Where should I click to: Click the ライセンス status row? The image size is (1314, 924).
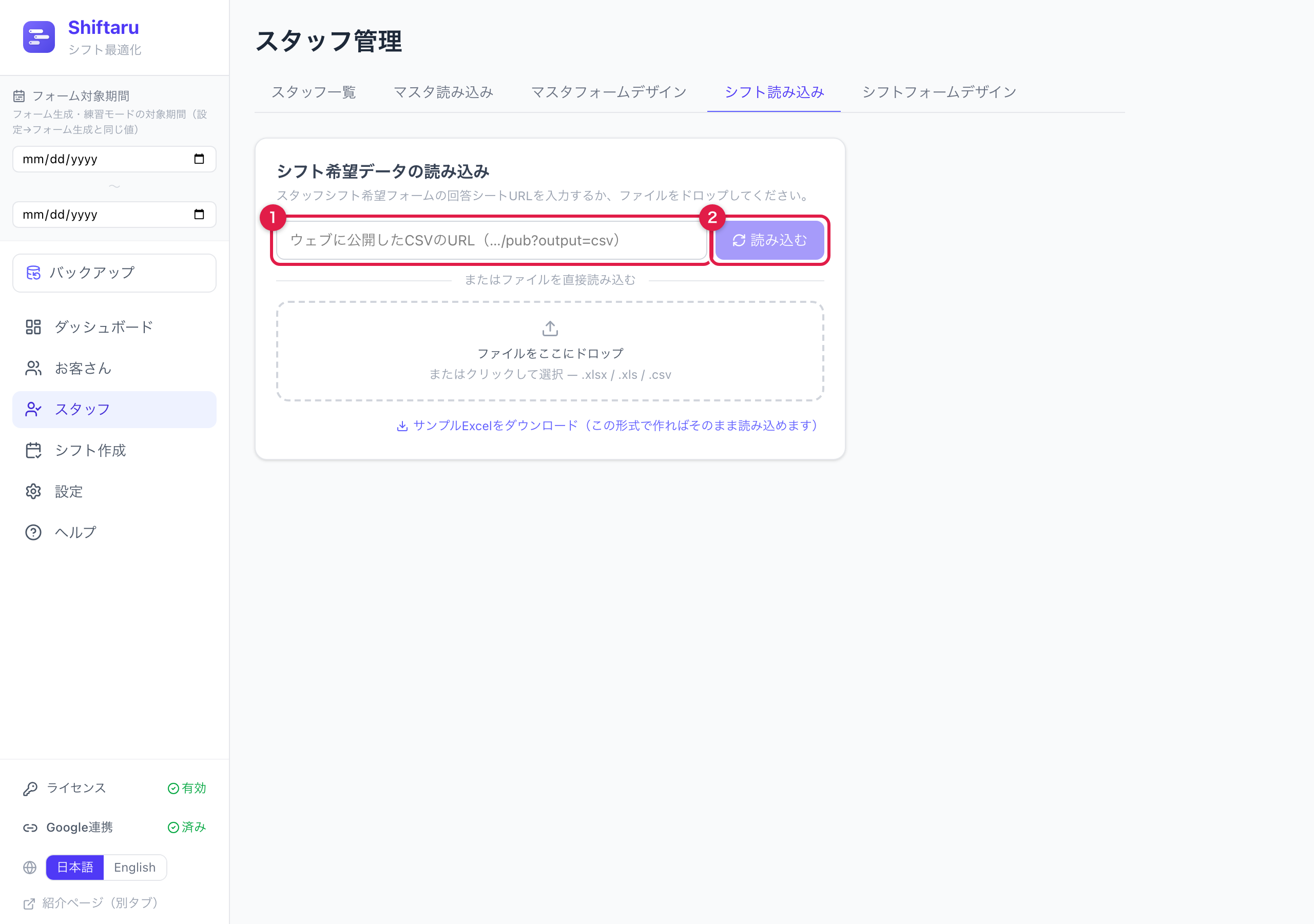click(114, 789)
